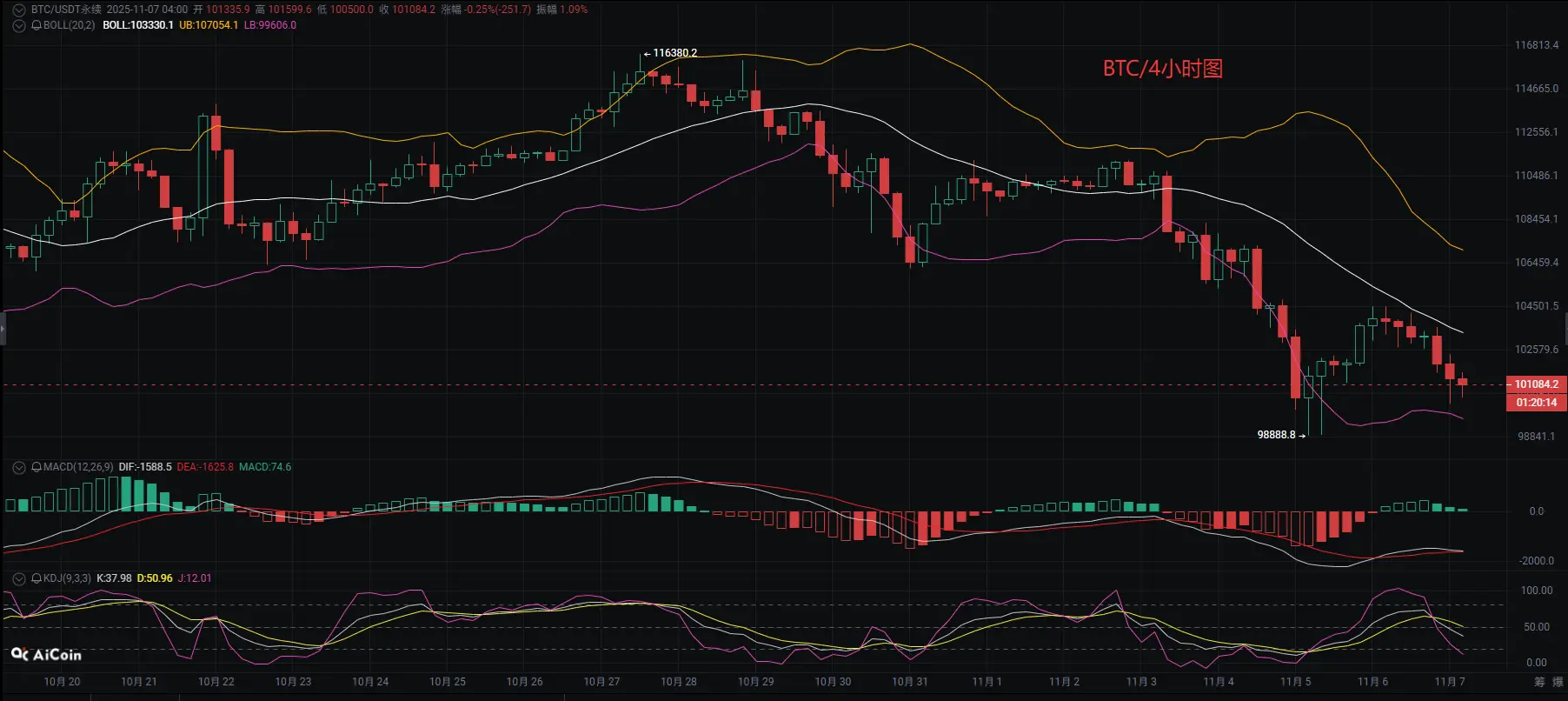
Task: Click the BTC/USDT永续 pair name
Action: (x=66, y=10)
